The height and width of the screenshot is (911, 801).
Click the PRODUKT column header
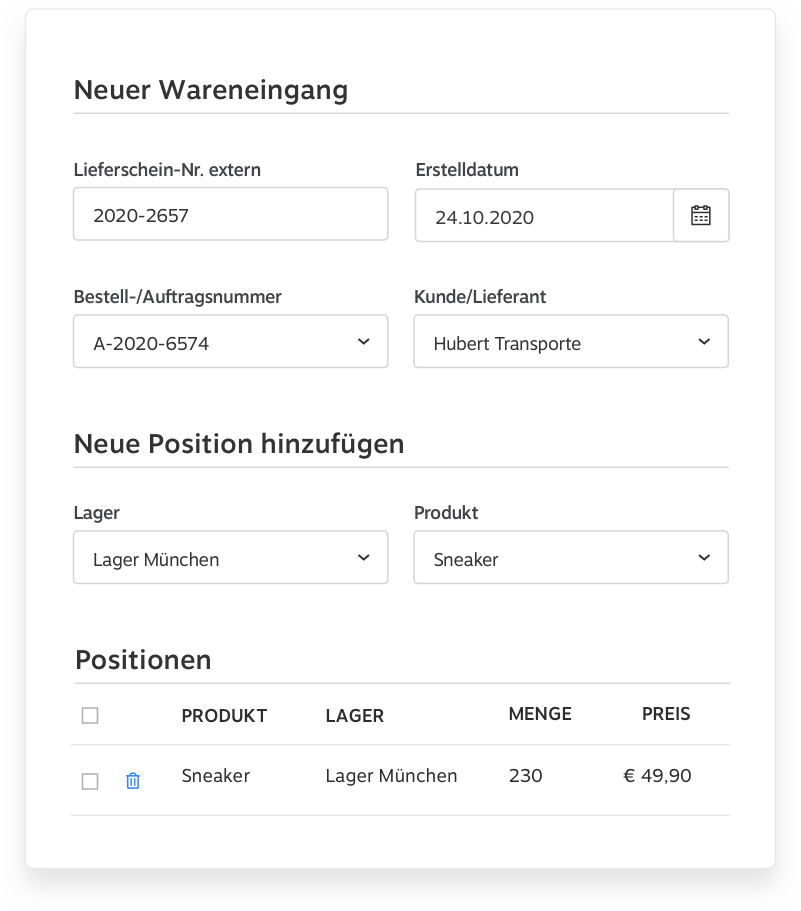click(x=224, y=716)
